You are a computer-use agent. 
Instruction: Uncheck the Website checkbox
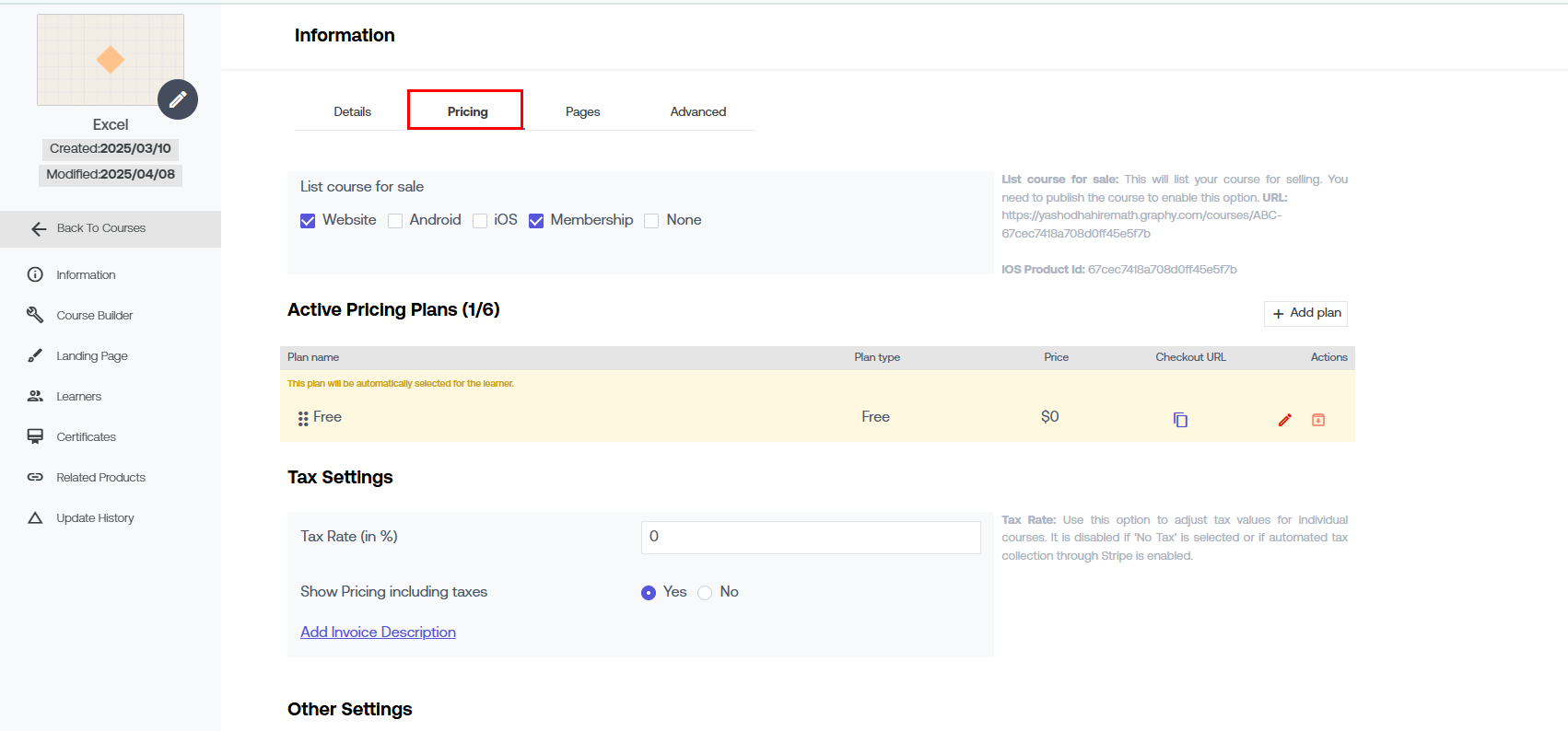pyautogui.click(x=308, y=221)
